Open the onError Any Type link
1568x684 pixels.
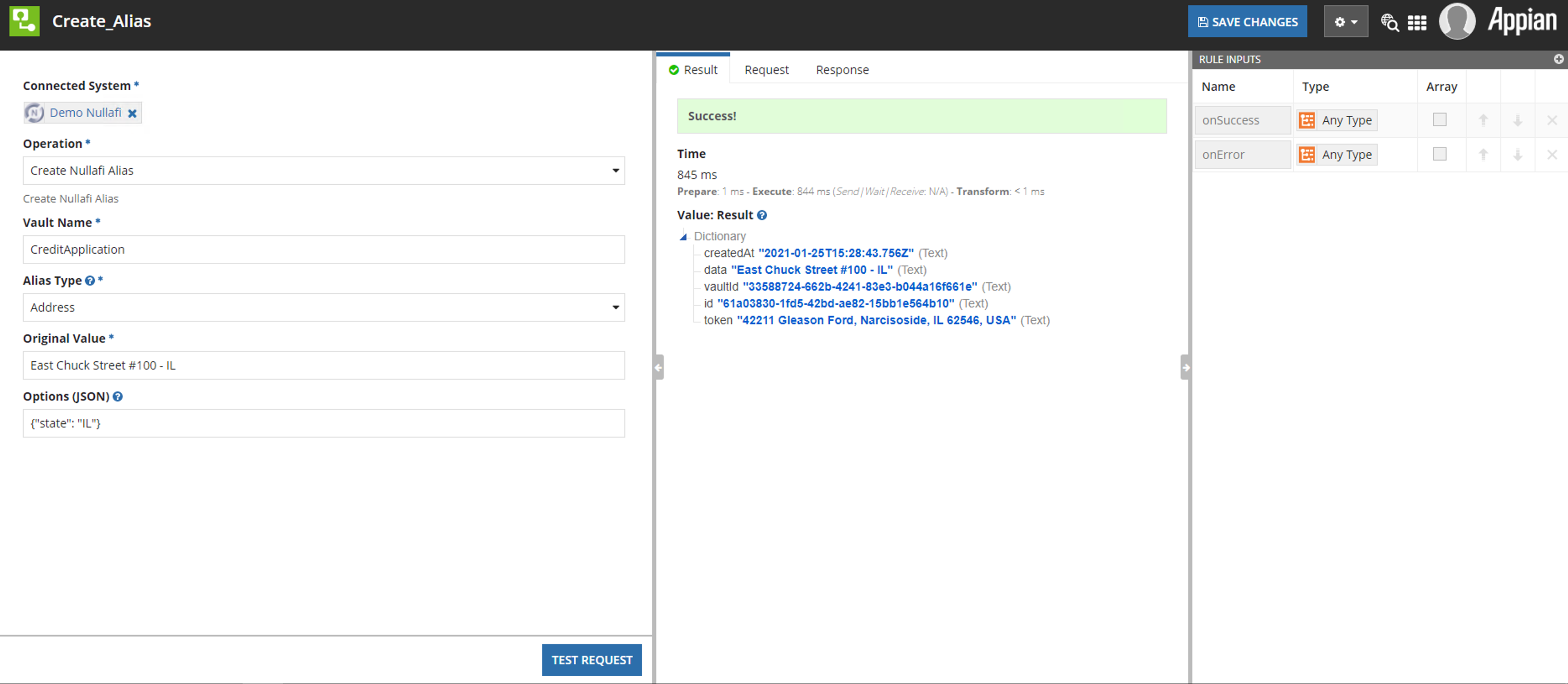click(x=1346, y=155)
